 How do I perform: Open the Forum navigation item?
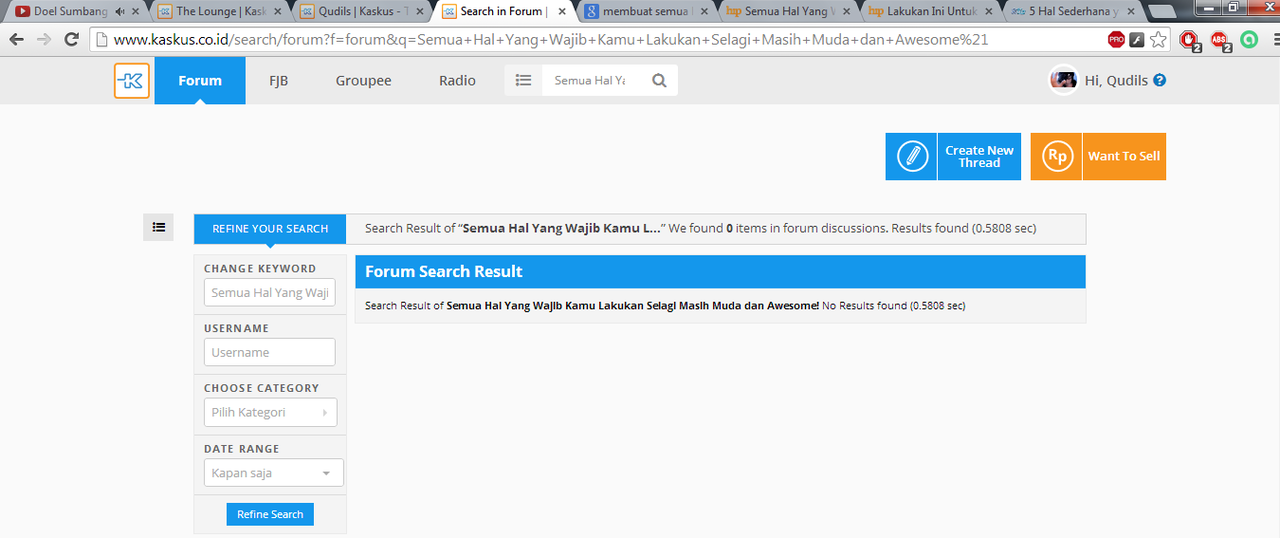[x=200, y=80]
